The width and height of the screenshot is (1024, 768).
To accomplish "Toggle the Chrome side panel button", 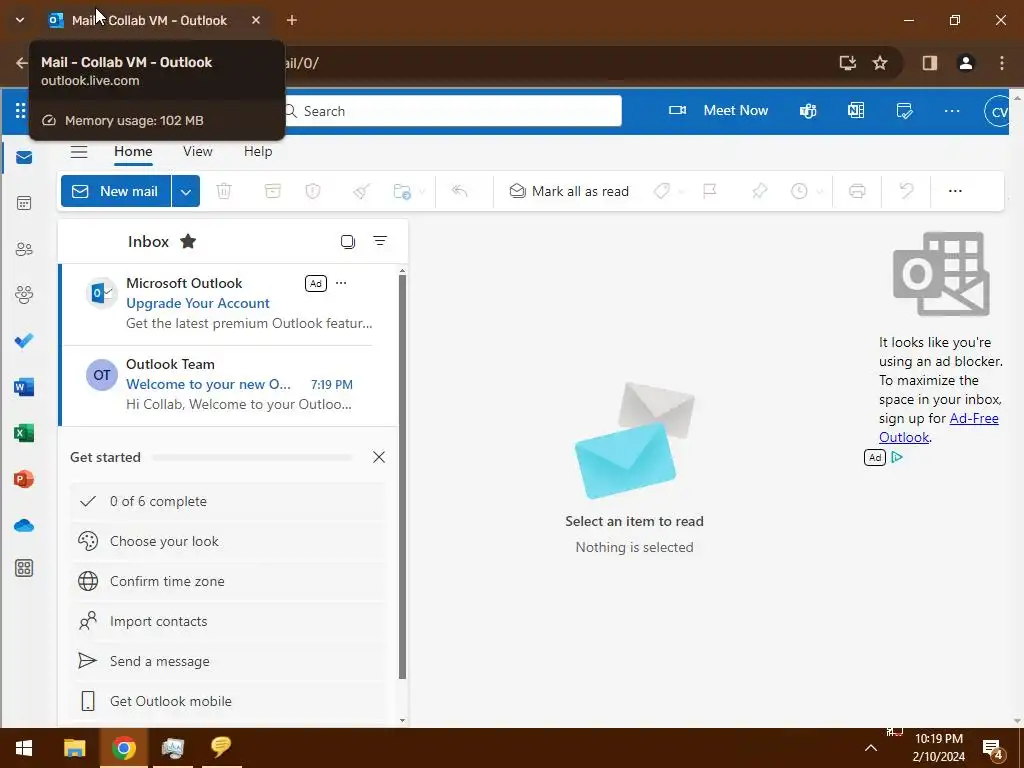I will 930,63.
